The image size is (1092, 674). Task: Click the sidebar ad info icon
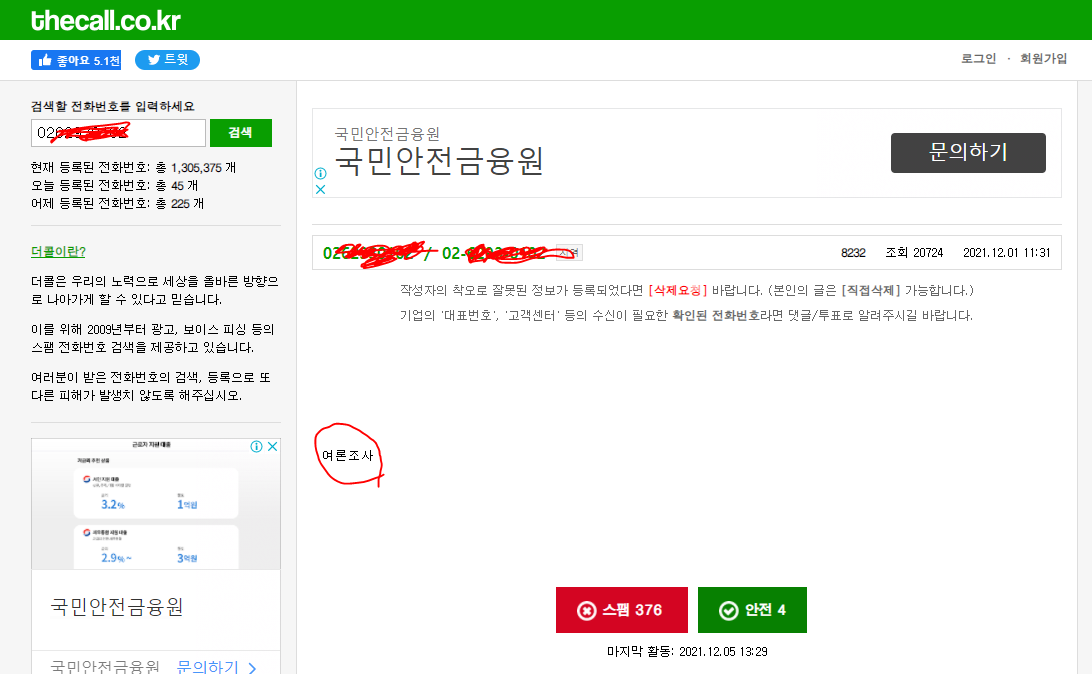click(x=256, y=446)
